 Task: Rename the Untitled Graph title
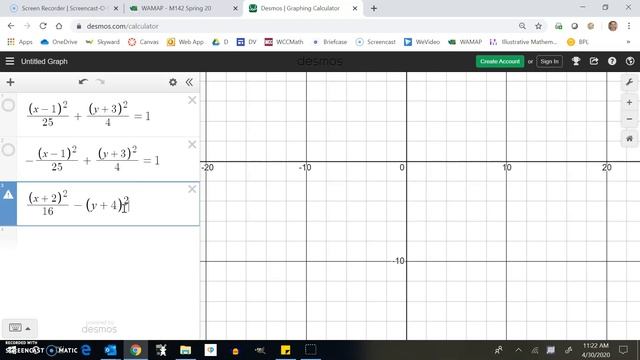pos(44,61)
